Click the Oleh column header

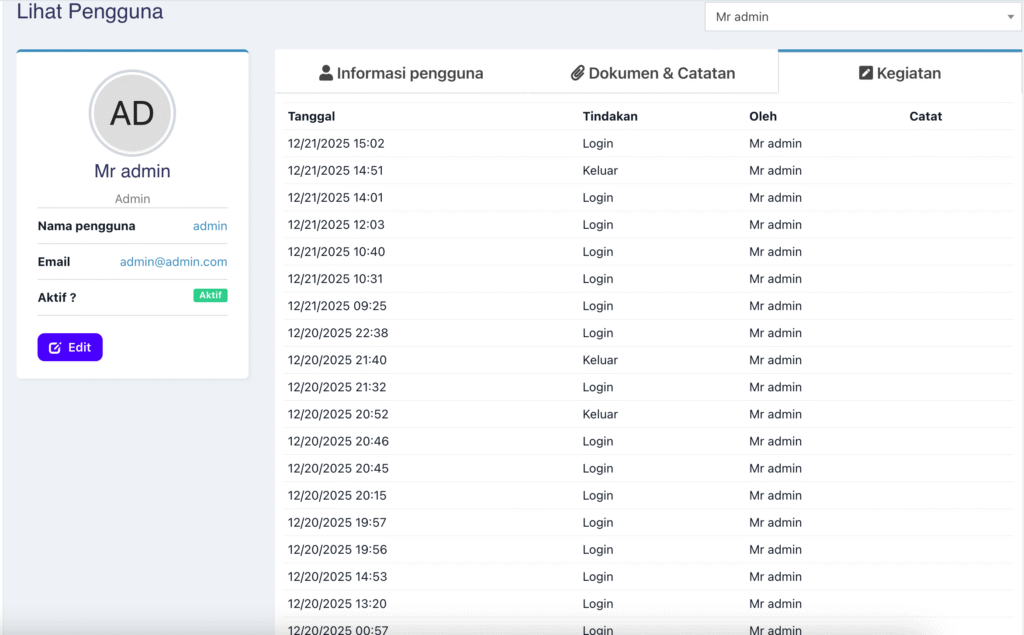pos(763,116)
